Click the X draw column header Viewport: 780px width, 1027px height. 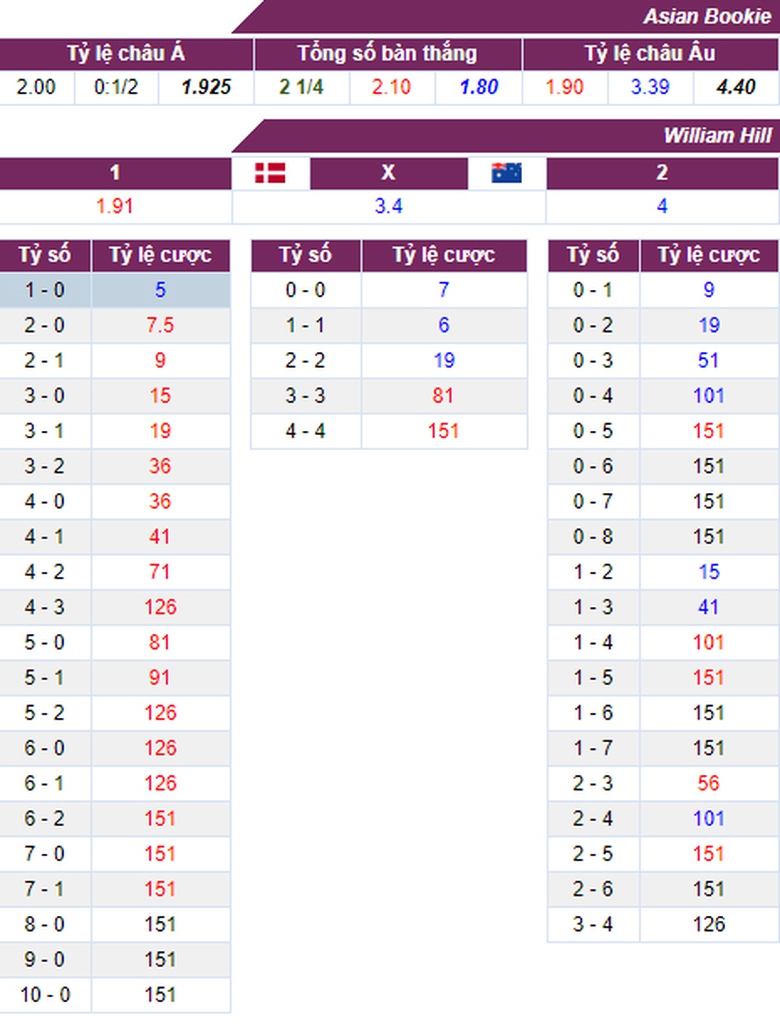(x=388, y=173)
